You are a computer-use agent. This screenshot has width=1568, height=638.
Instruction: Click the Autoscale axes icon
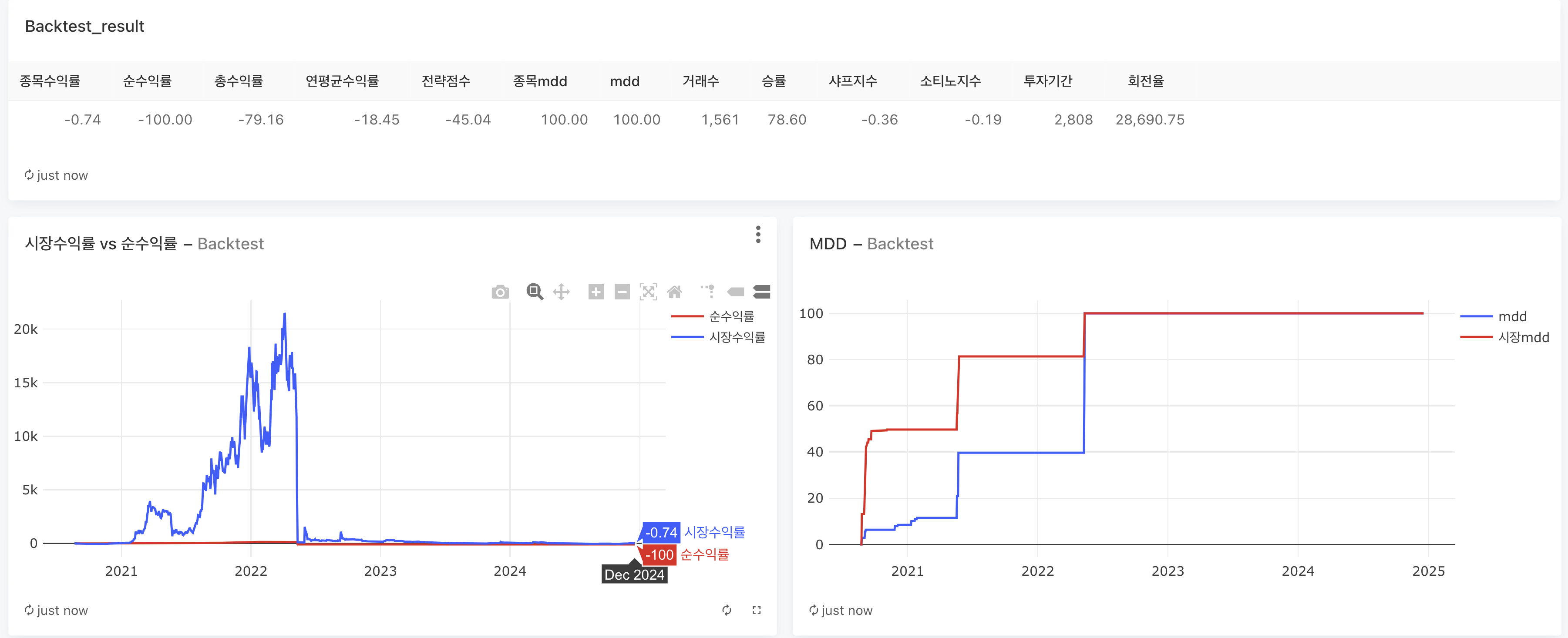click(648, 292)
